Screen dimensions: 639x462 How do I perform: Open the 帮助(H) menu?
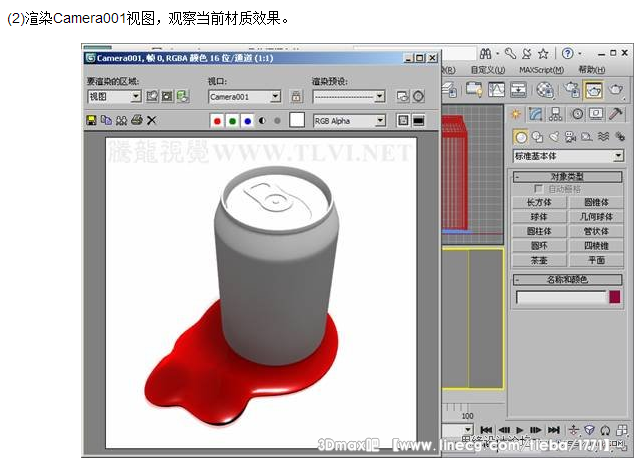592,70
